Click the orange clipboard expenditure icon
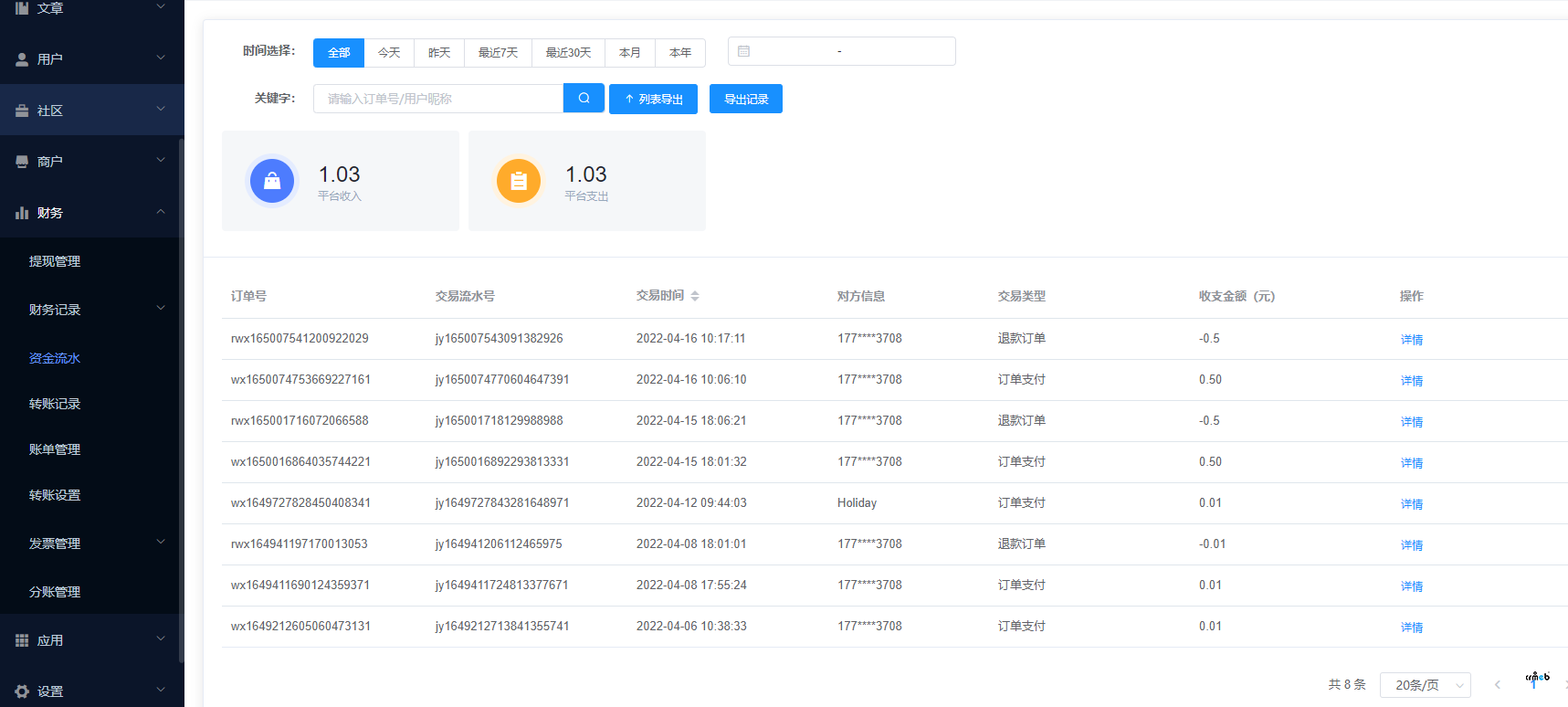1568x707 pixels. click(x=519, y=181)
